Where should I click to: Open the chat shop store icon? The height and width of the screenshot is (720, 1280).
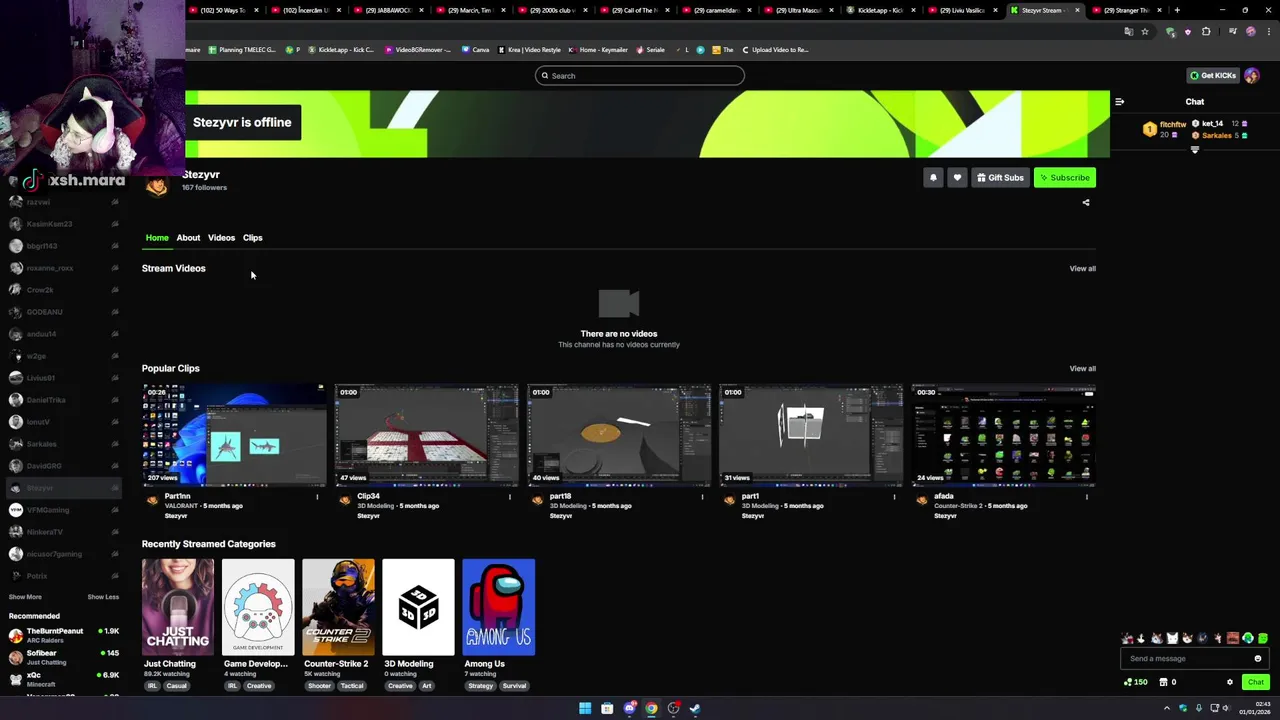click(x=1164, y=682)
